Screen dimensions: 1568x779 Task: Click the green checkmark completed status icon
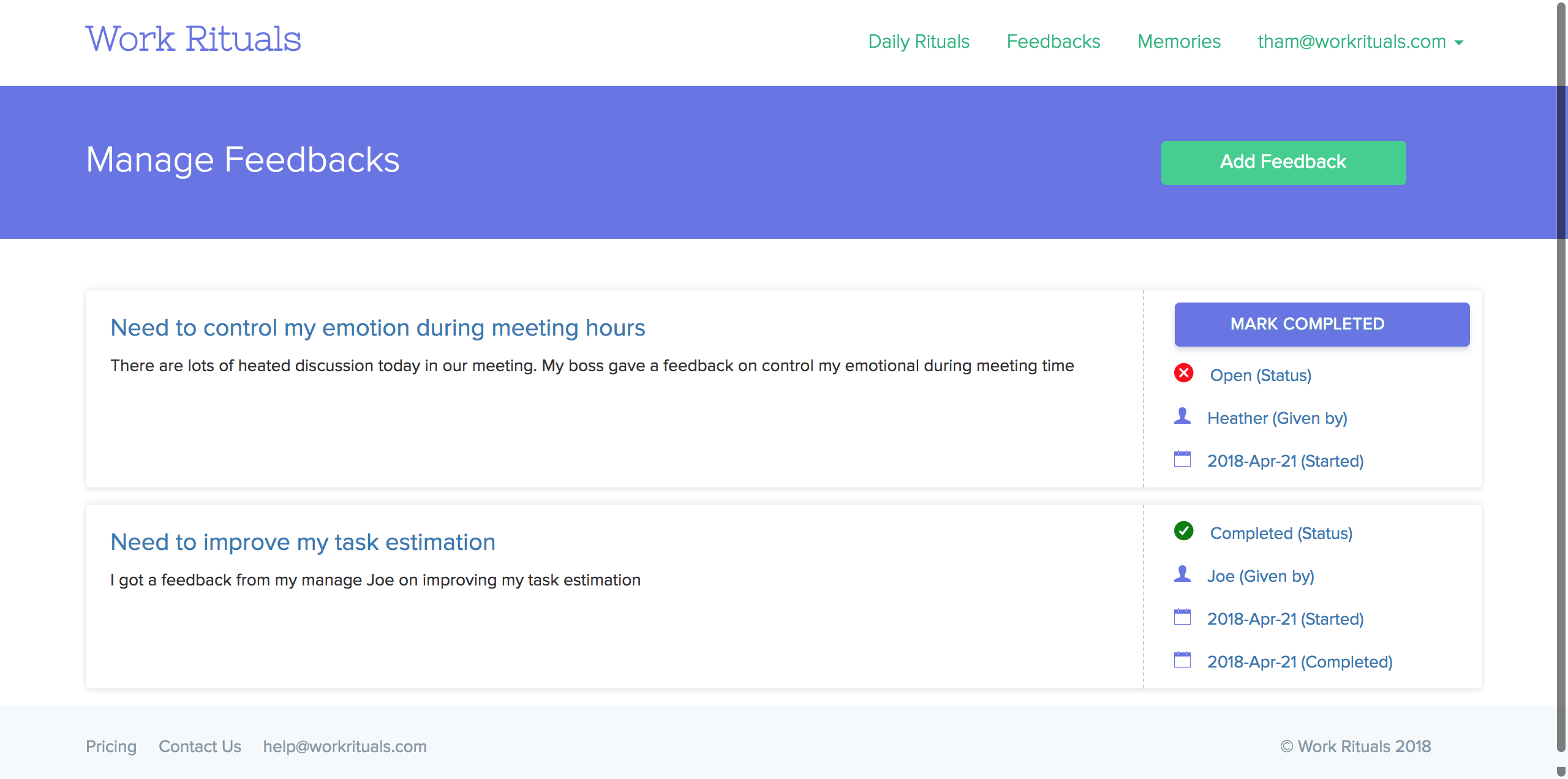click(1183, 531)
